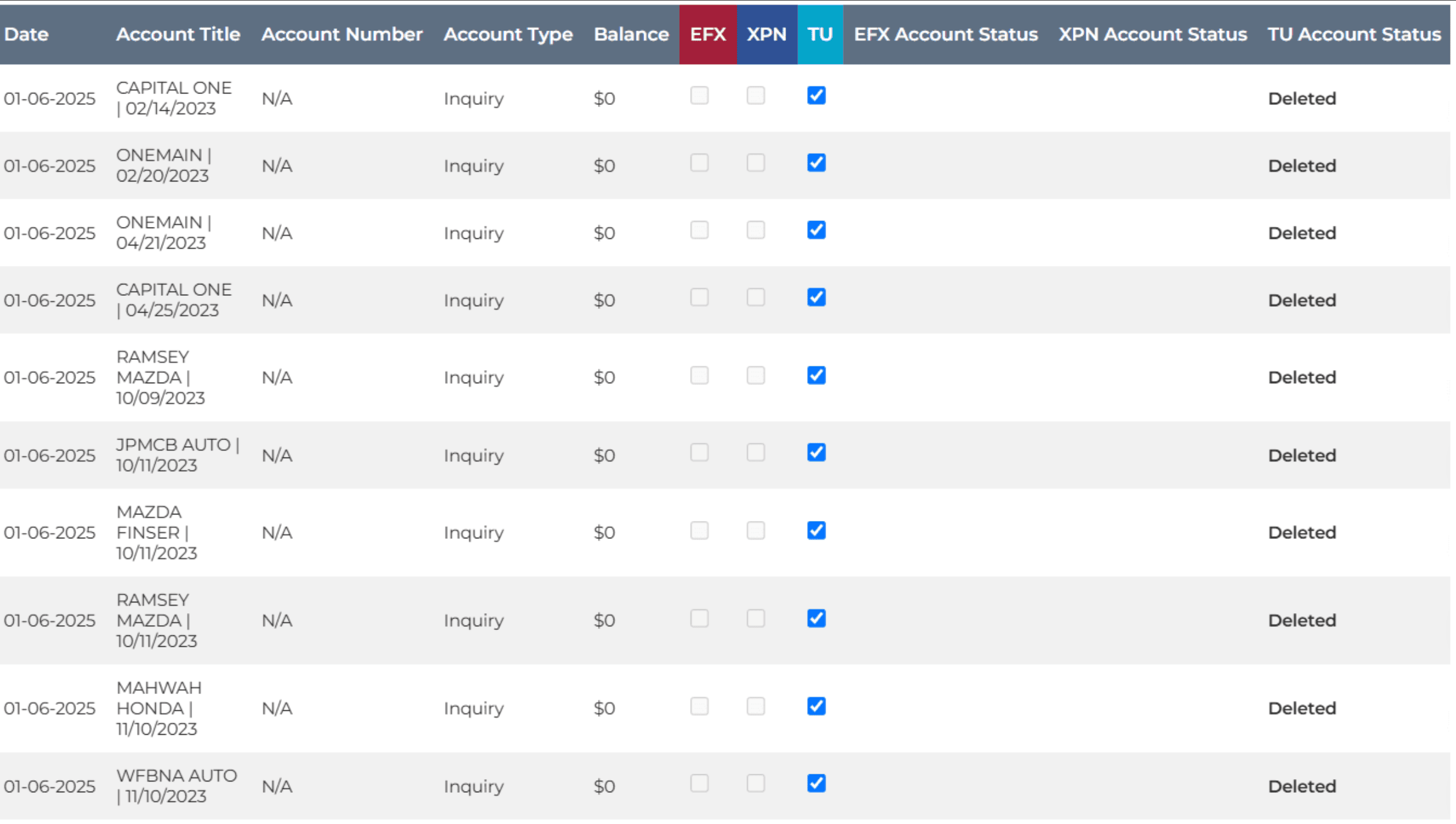1456x824 pixels.
Task: Select the MAZDA FINSER | 10/11/2023 title
Action: (156, 532)
